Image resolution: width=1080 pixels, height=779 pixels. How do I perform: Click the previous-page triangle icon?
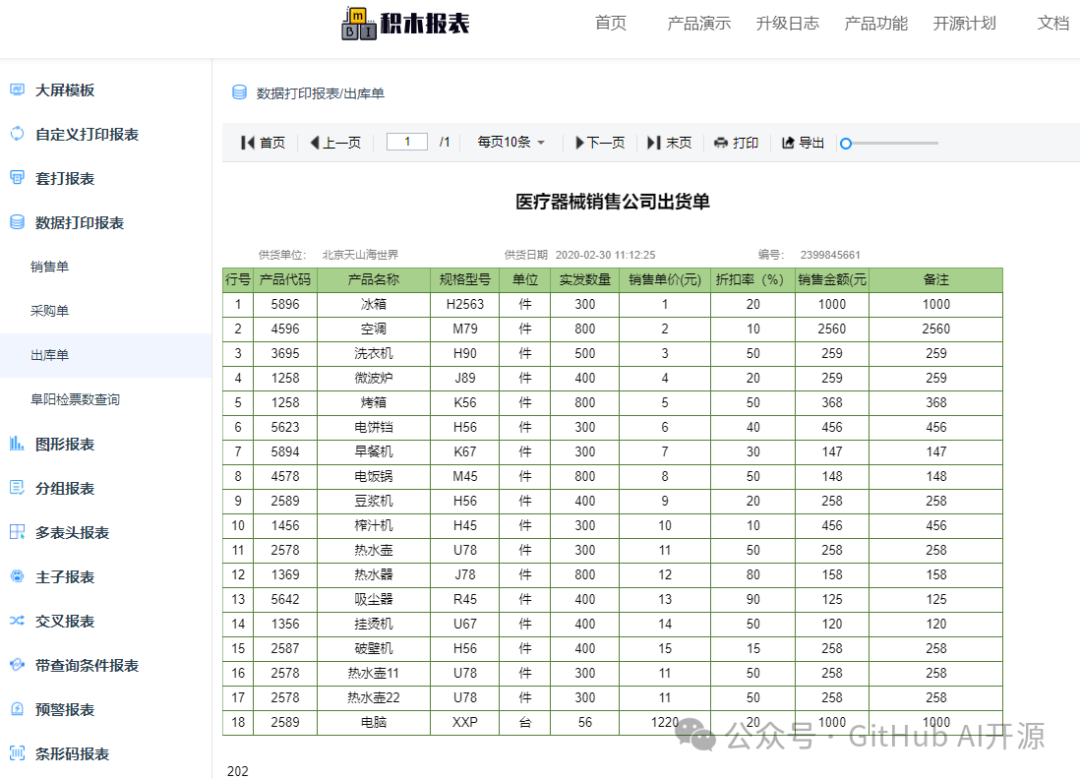315,143
